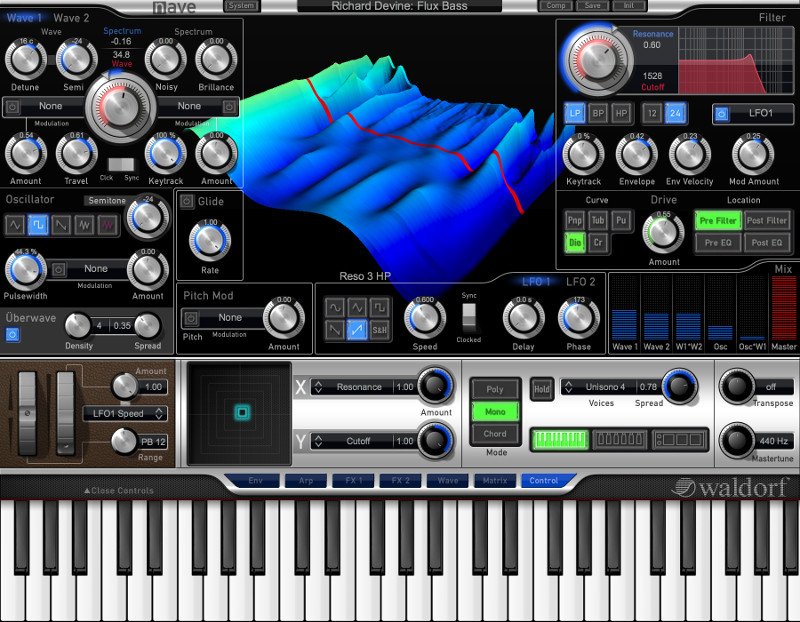
Task: Toggle Glide power button
Action: tap(187, 201)
